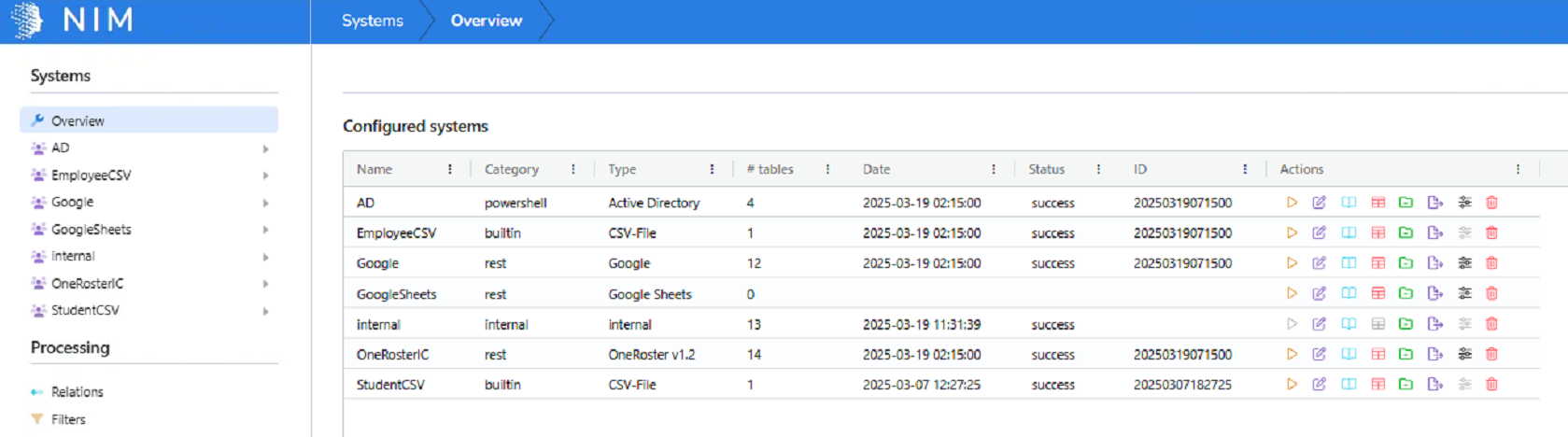Sort by the Date column header
The width and height of the screenshot is (1568, 437).
876,169
